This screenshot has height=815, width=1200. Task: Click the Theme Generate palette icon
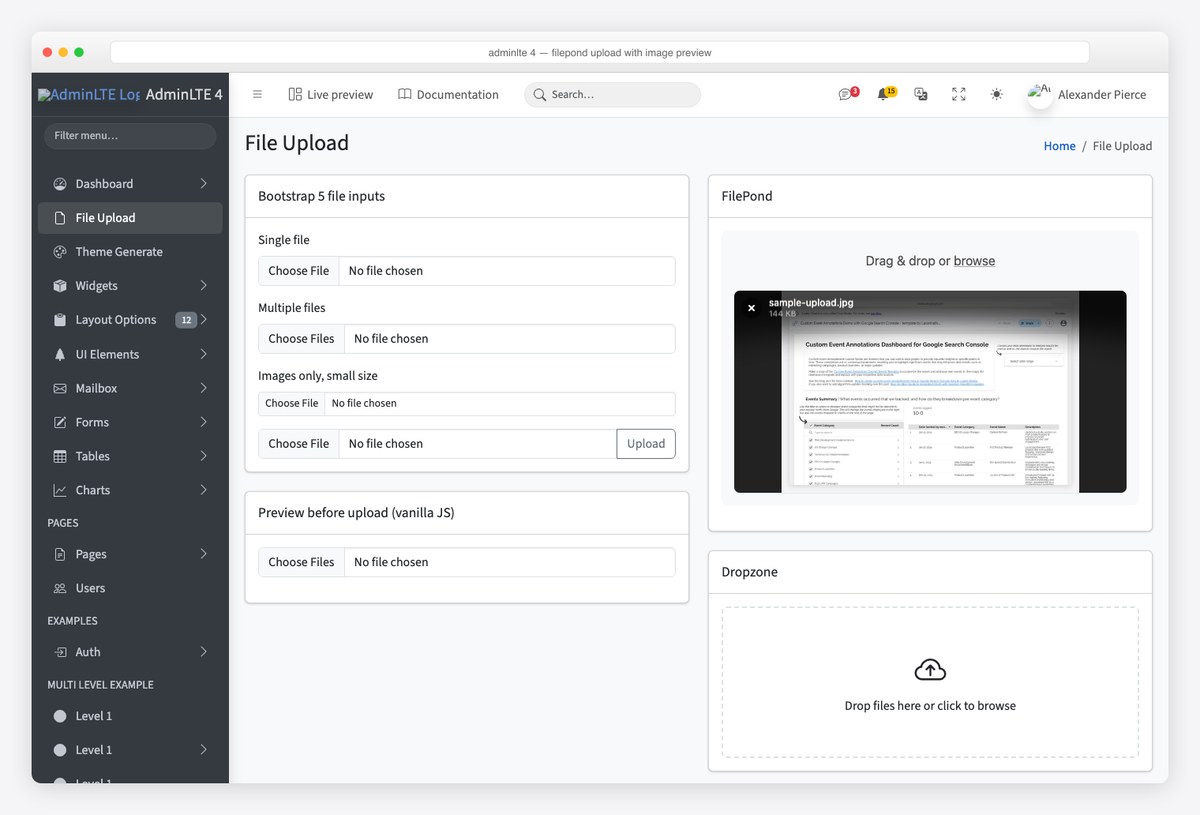point(60,252)
